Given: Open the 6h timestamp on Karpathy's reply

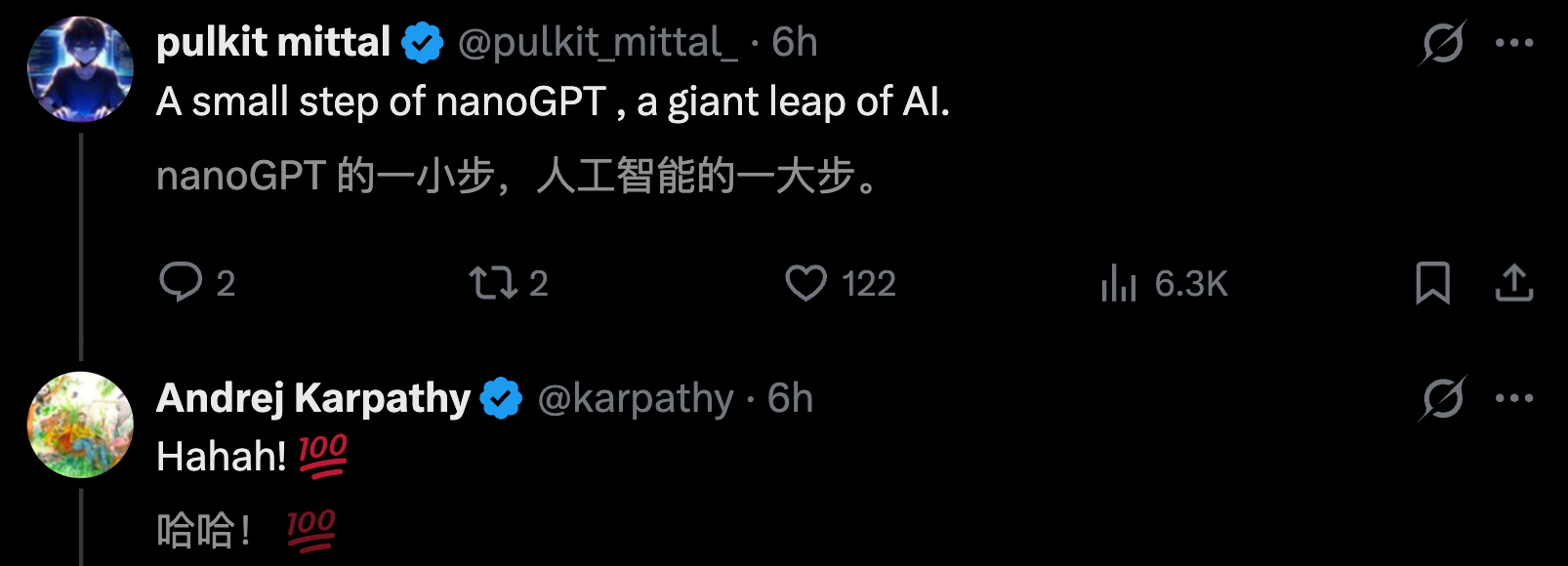Looking at the screenshot, I should point(790,398).
